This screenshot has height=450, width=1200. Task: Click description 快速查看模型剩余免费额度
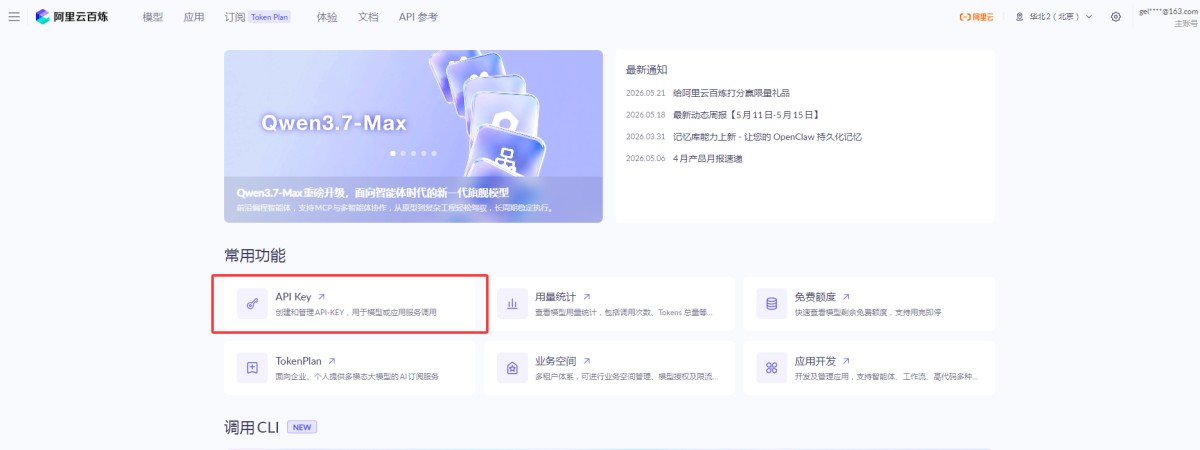click(x=868, y=313)
